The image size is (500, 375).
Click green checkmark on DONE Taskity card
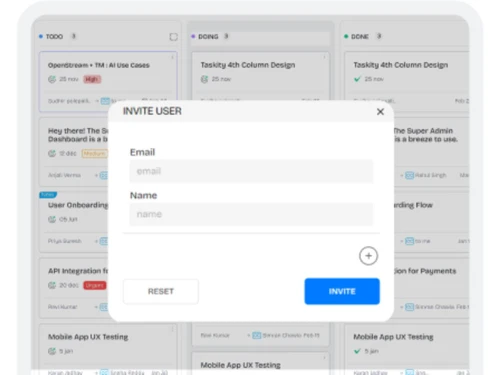357,79
